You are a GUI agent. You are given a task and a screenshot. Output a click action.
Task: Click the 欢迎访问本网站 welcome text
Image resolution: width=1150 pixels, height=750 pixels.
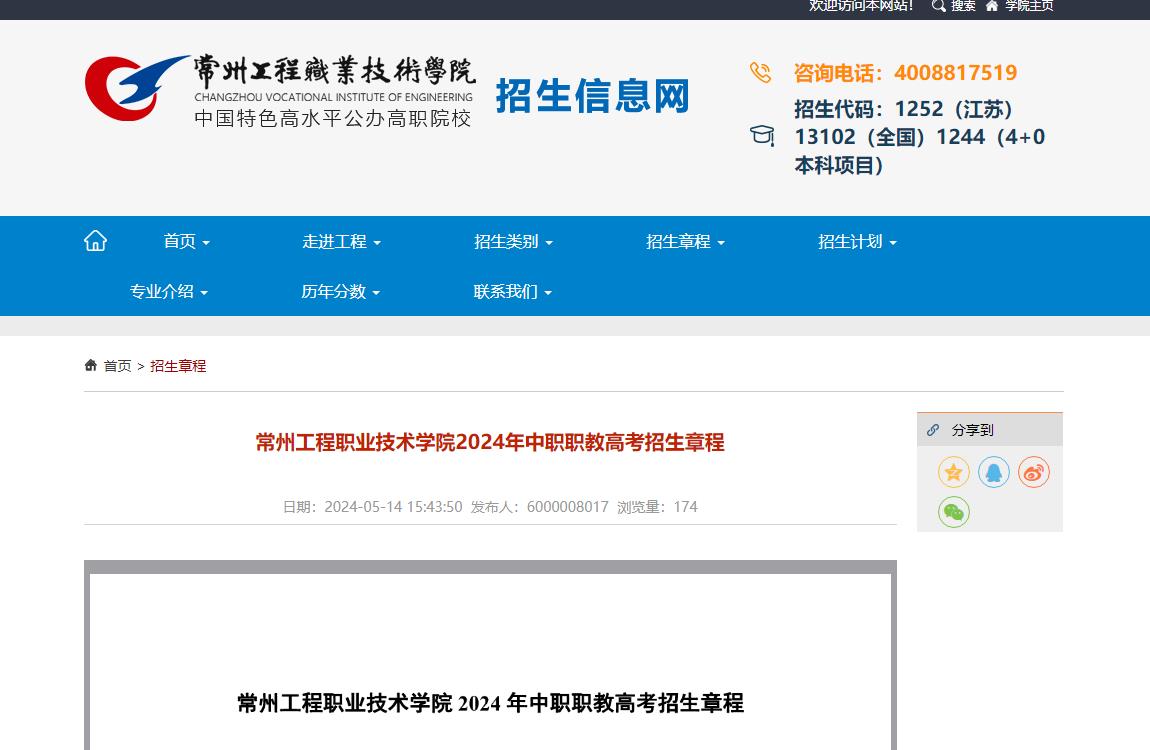(x=861, y=6)
